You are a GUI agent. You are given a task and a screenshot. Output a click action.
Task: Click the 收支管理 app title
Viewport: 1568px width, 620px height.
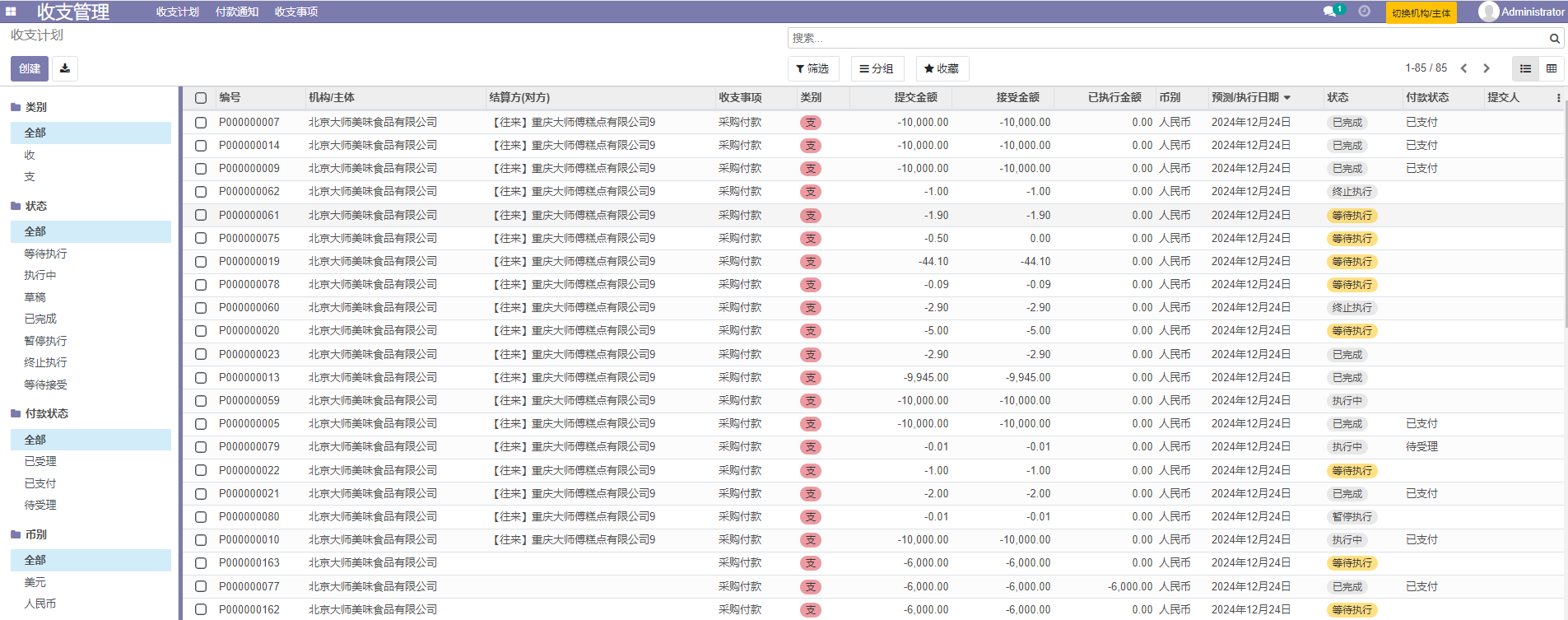point(73,12)
